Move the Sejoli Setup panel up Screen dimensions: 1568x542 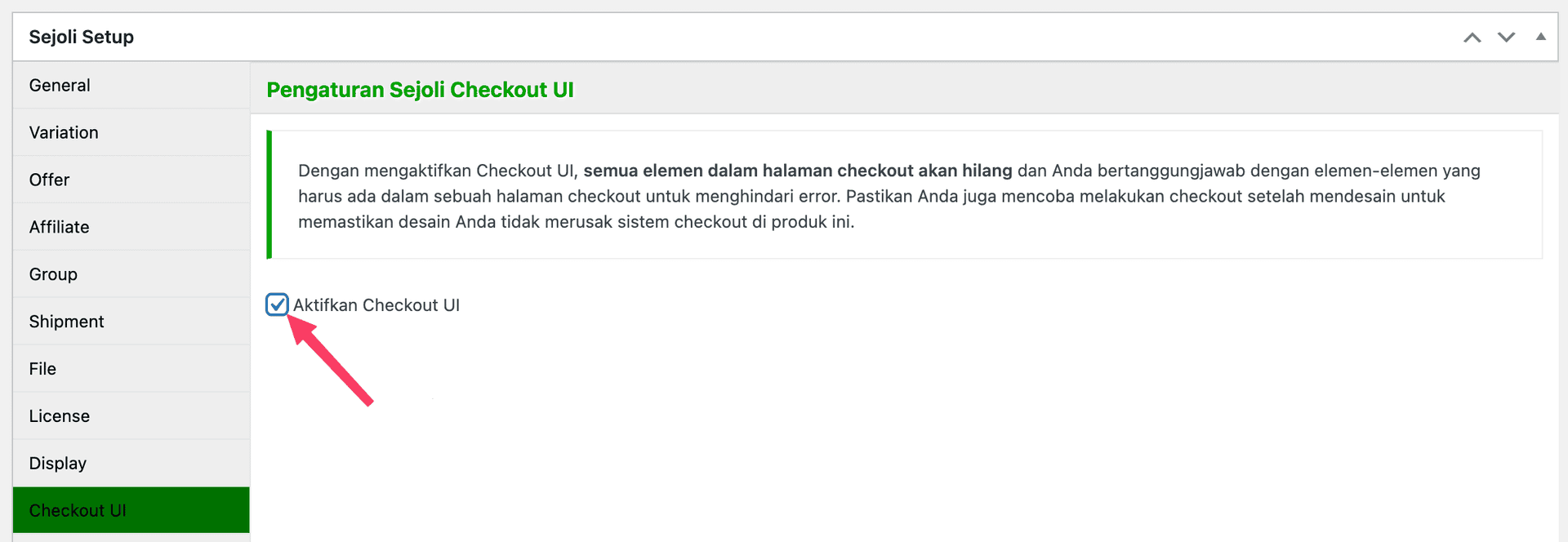[1472, 38]
